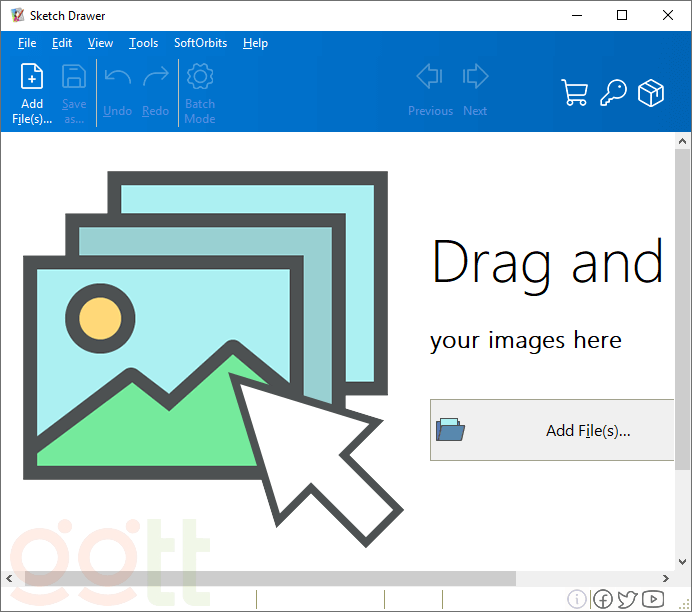Open the SoftOrbits menu
The width and height of the screenshot is (692, 612).
(200, 43)
